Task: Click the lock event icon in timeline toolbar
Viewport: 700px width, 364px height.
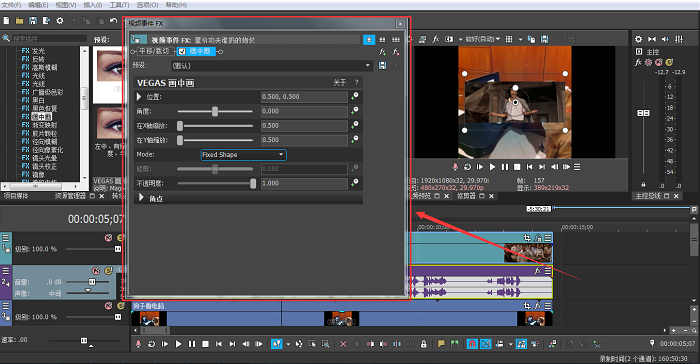Action: pyautogui.click(x=424, y=344)
